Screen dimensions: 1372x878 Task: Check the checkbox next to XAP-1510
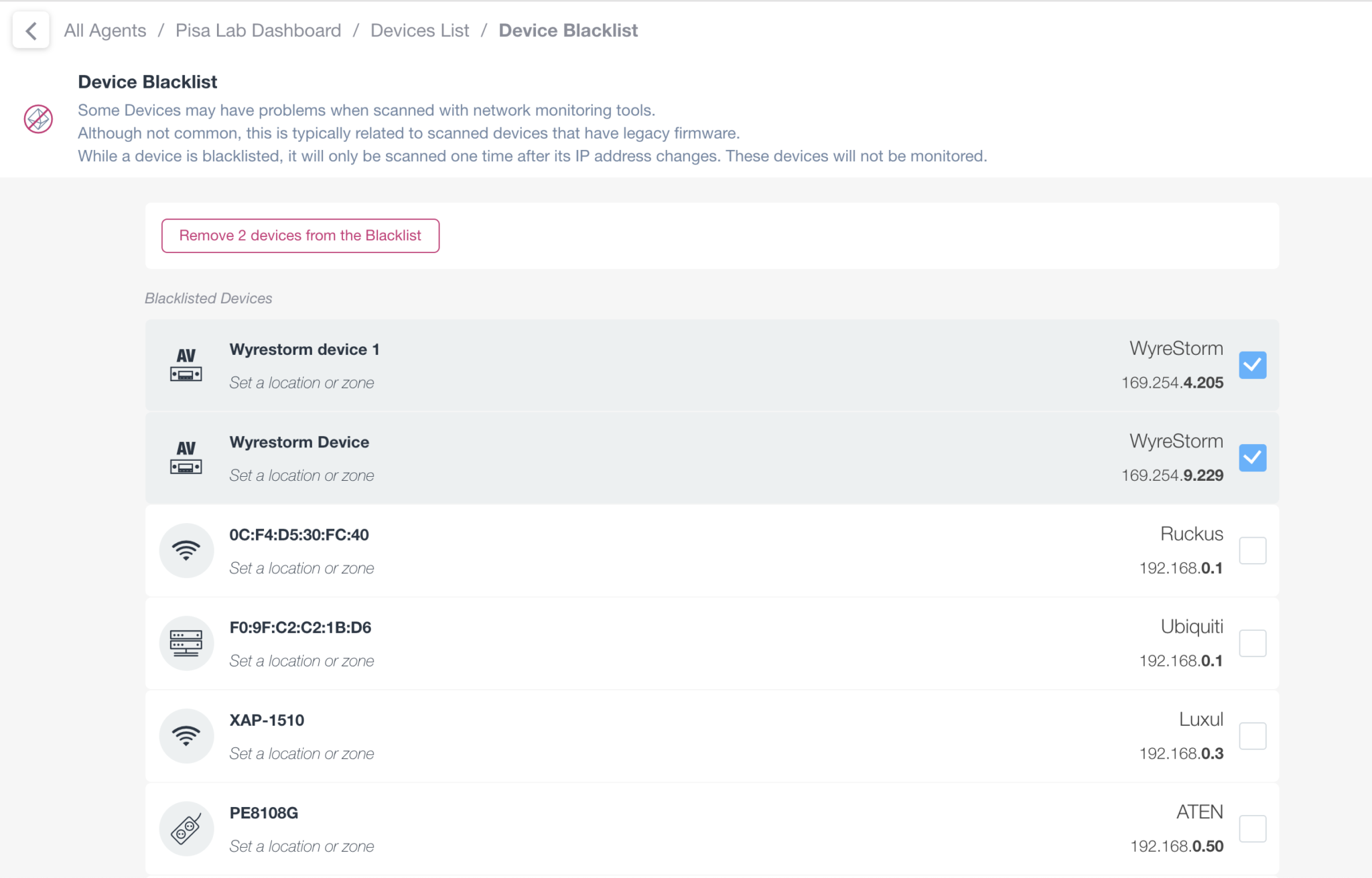1253,735
